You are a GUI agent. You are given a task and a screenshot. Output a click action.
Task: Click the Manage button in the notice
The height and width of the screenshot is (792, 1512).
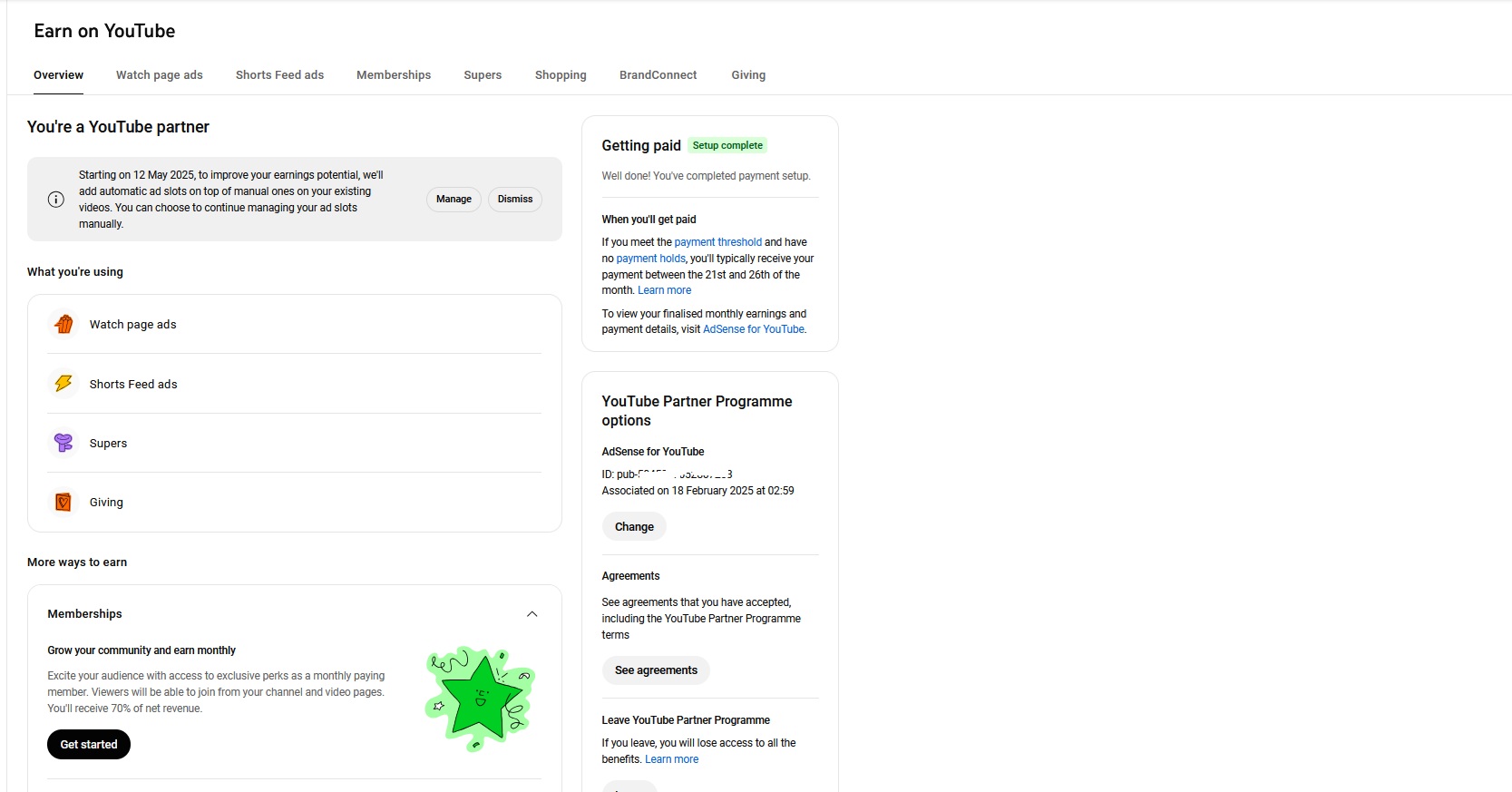click(454, 200)
